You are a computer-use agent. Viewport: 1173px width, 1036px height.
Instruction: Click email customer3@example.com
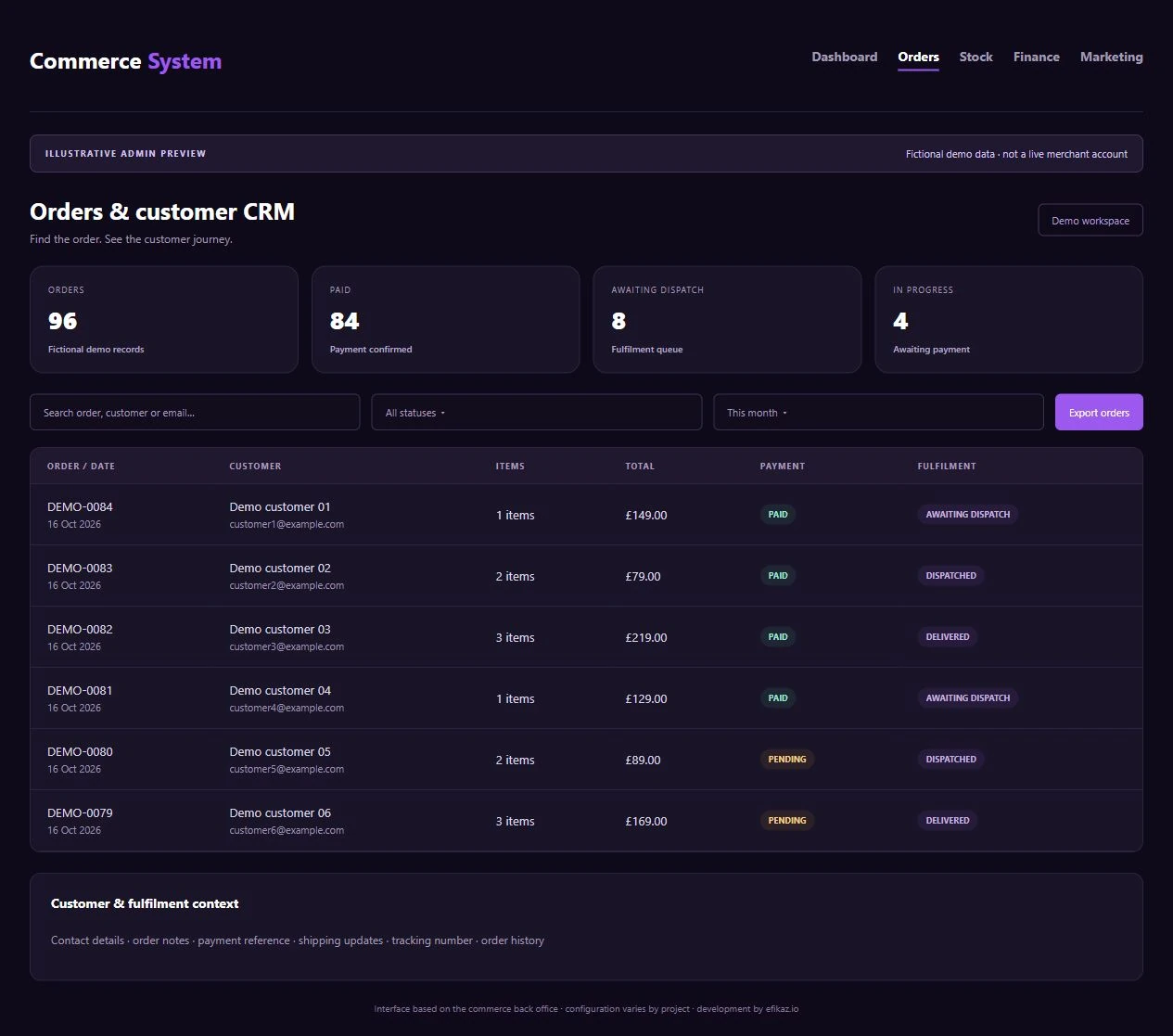pos(287,647)
